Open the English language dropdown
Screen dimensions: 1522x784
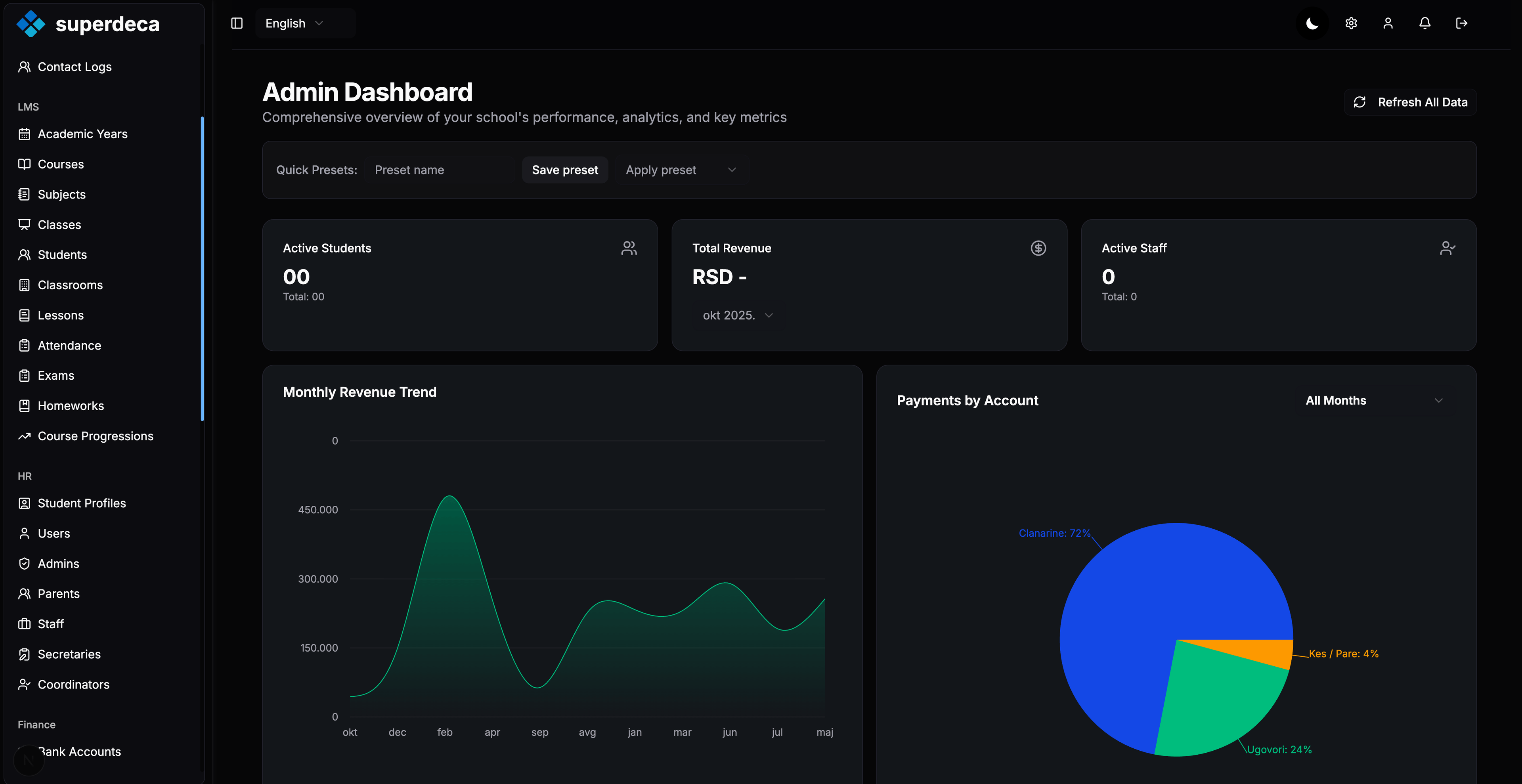[294, 24]
